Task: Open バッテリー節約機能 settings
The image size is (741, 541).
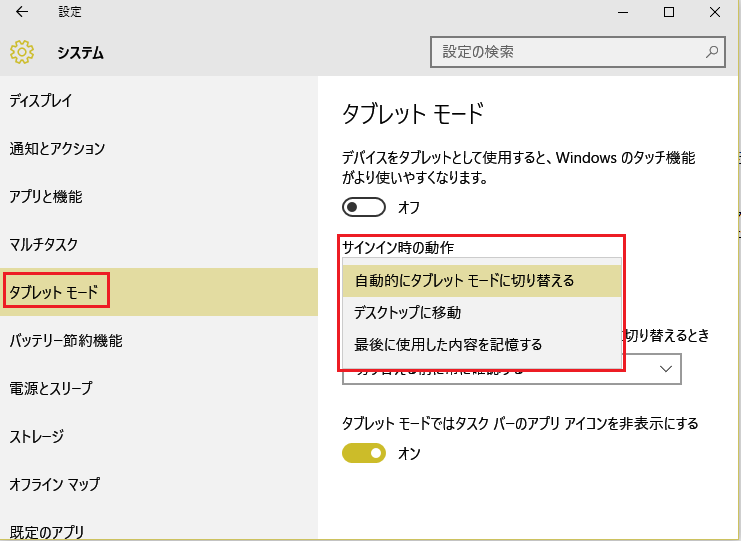Action: tap(66, 340)
